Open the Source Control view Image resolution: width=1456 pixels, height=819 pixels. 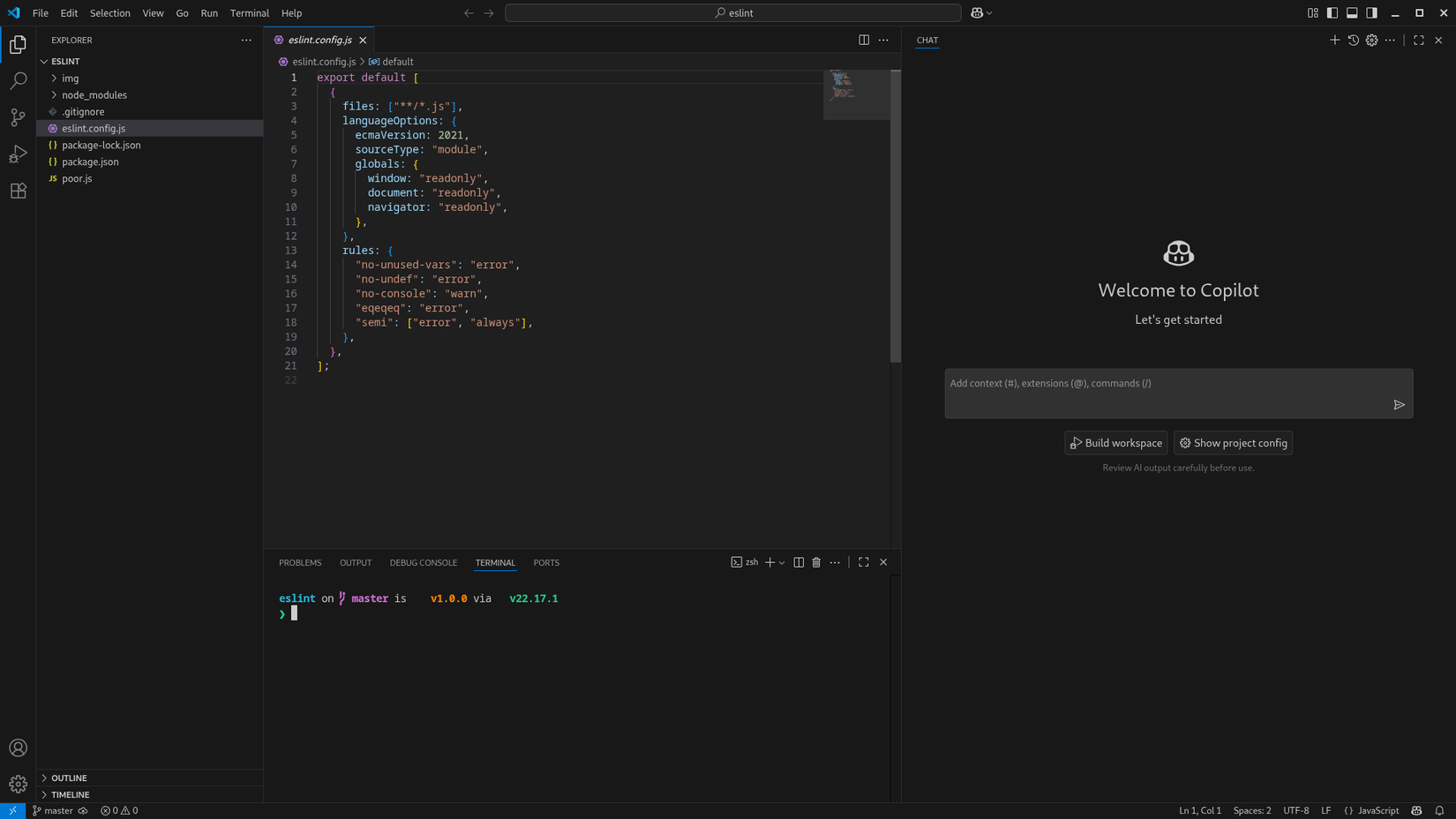[18, 116]
